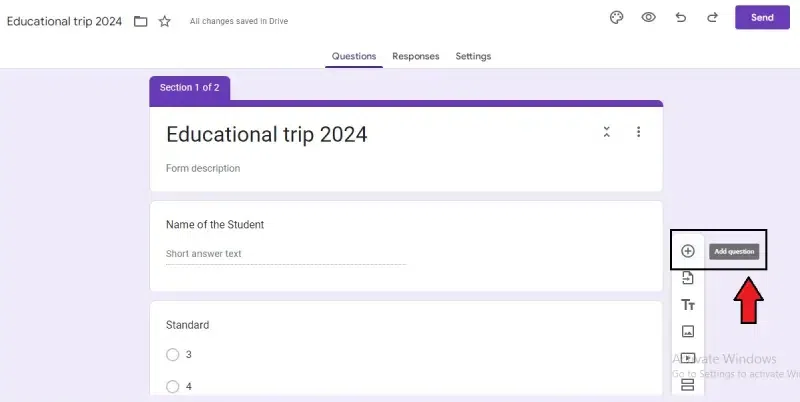Viewport: 800px width, 402px height.
Task: Add title and description icon
Action: tap(687, 305)
